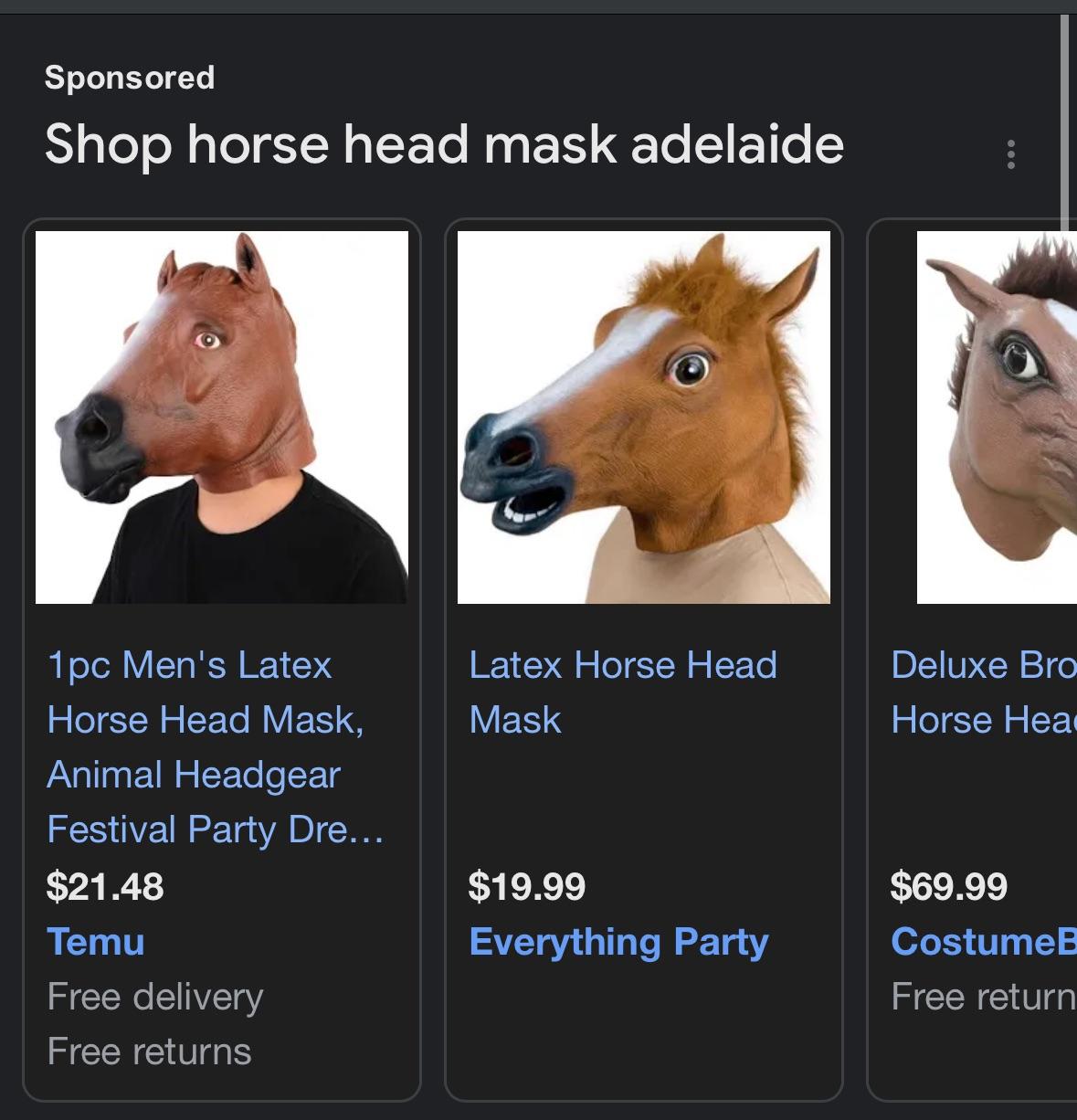Viewport: 1077px width, 1120px height.
Task: Select the $69.99 price on the deluxe mask
Action: [x=949, y=886]
